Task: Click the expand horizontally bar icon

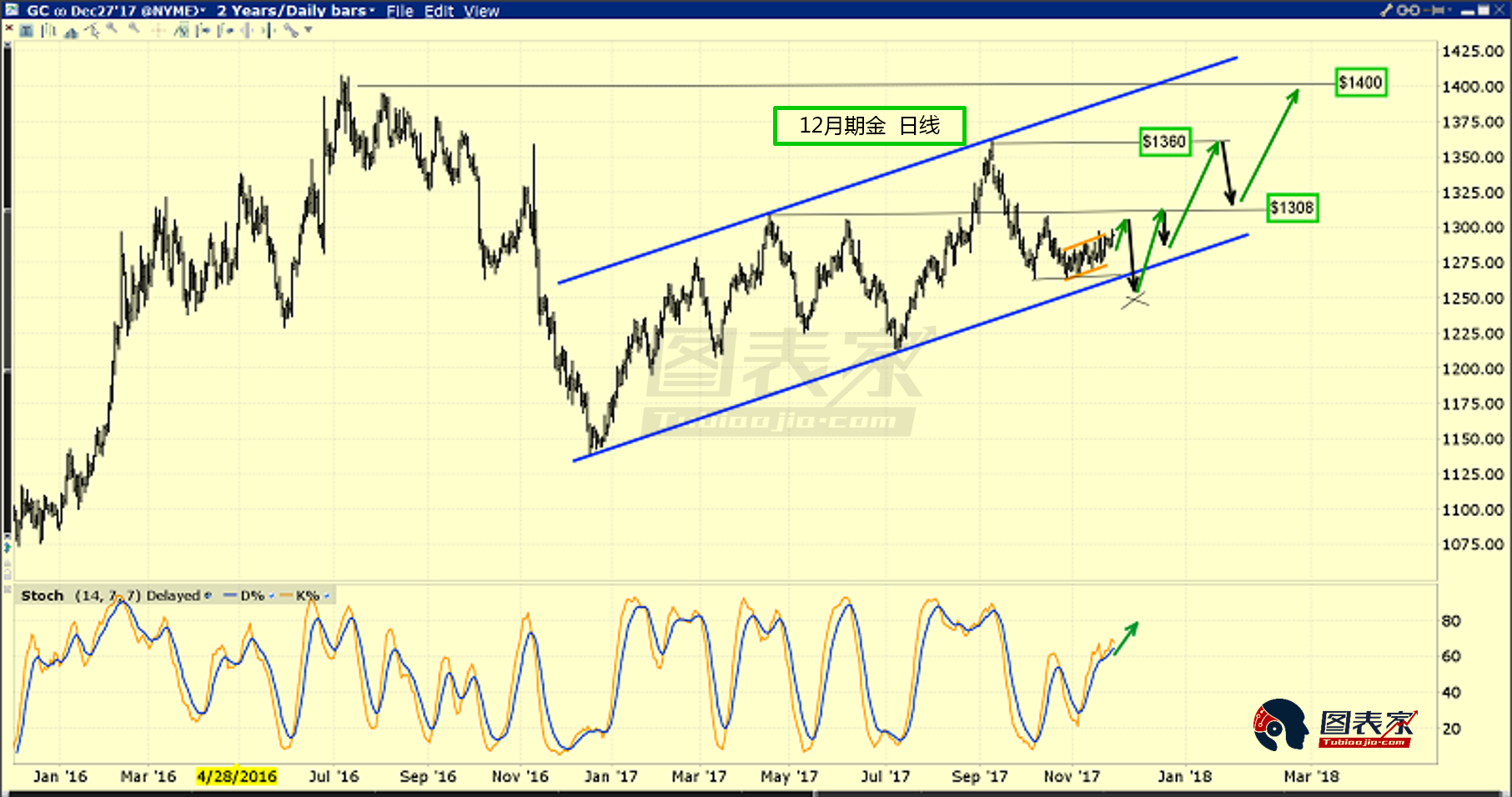Action: click(x=247, y=31)
